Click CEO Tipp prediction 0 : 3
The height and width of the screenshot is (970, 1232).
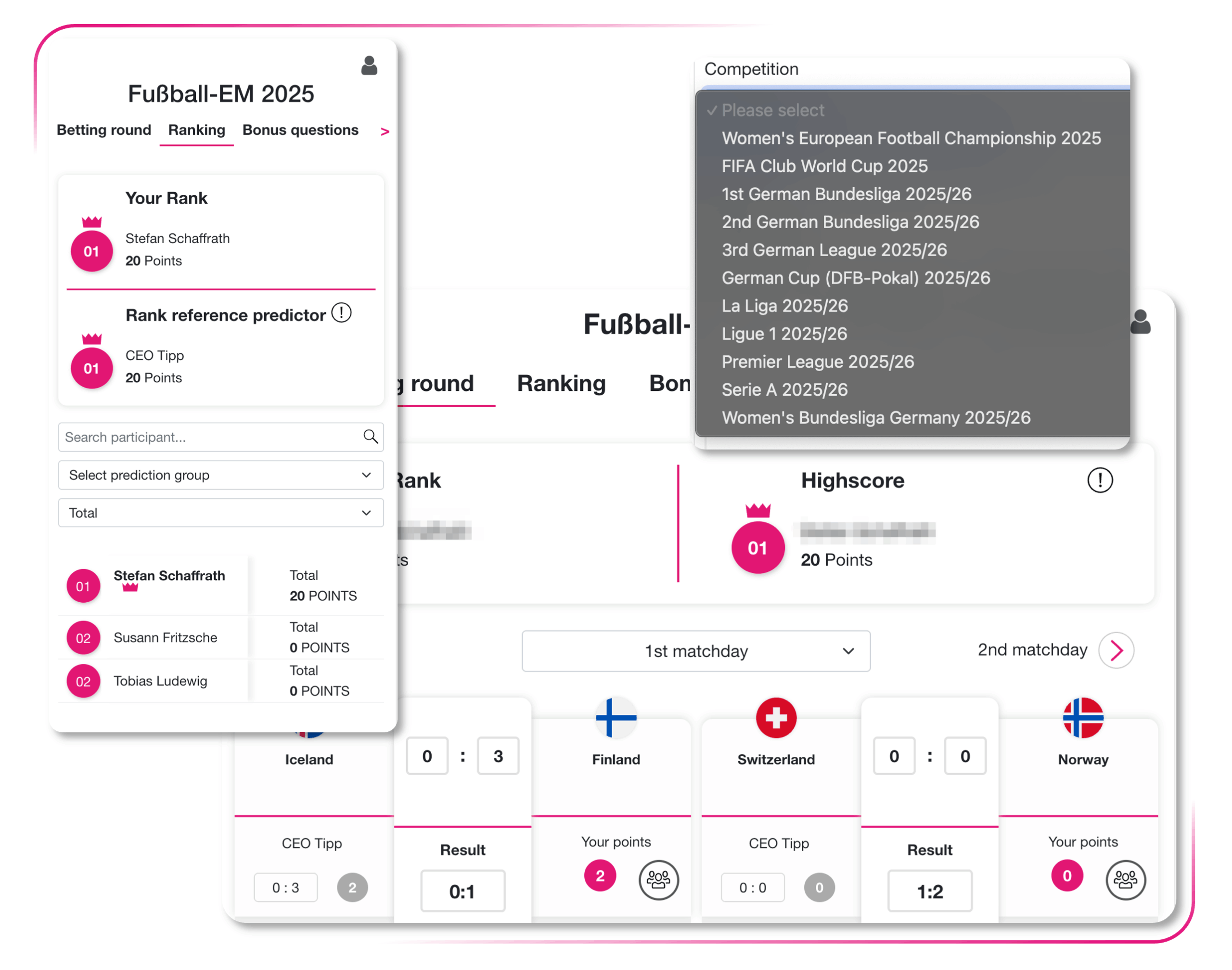click(285, 887)
